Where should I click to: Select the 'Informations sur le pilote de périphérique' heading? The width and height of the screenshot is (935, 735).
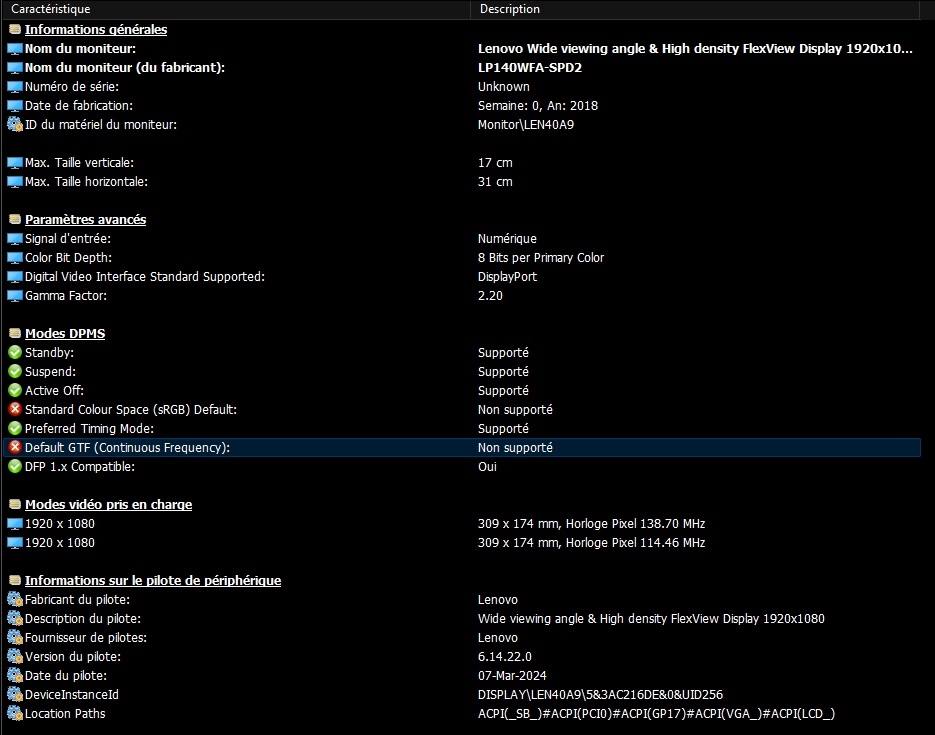(x=153, y=580)
